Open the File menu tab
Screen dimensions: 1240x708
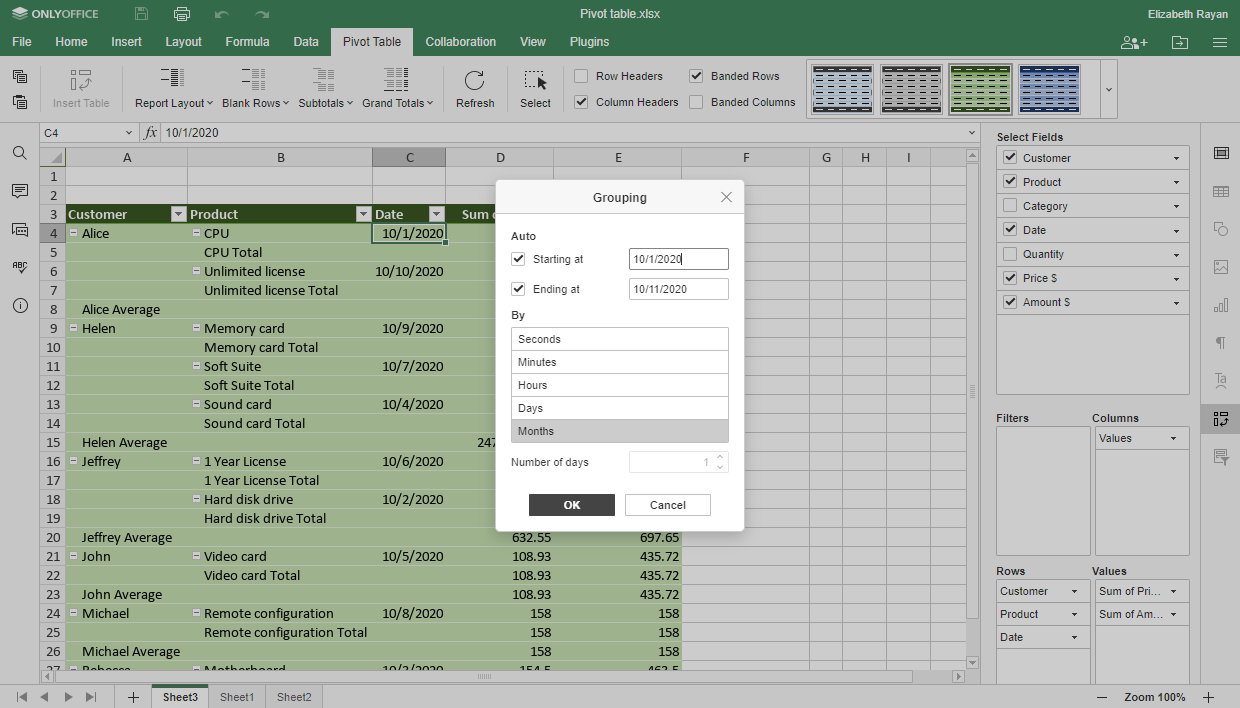21,42
